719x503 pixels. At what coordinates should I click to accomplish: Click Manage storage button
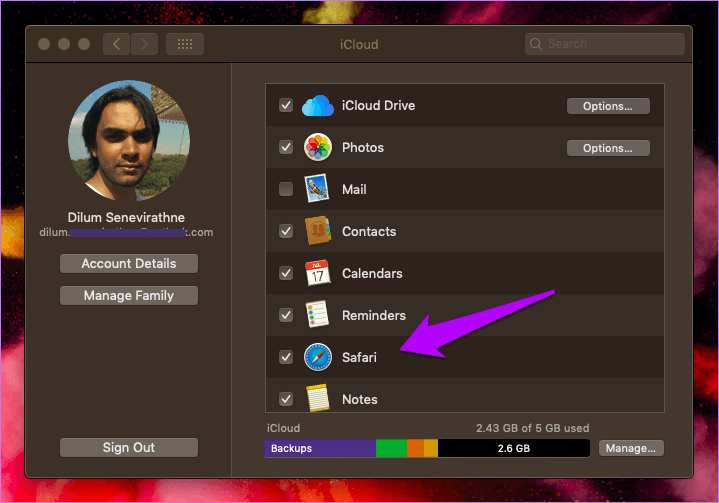click(x=631, y=448)
